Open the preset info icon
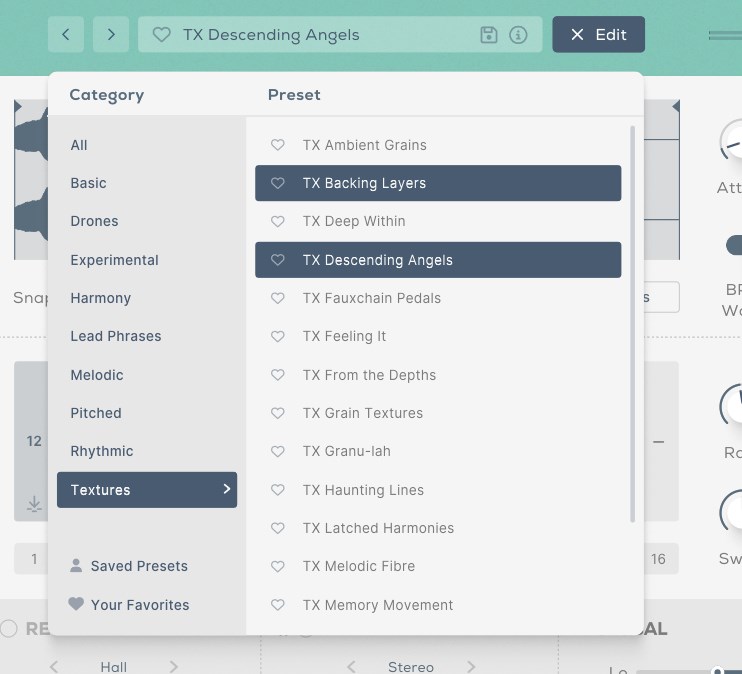This screenshot has height=674, width=742. click(x=518, y=35)
